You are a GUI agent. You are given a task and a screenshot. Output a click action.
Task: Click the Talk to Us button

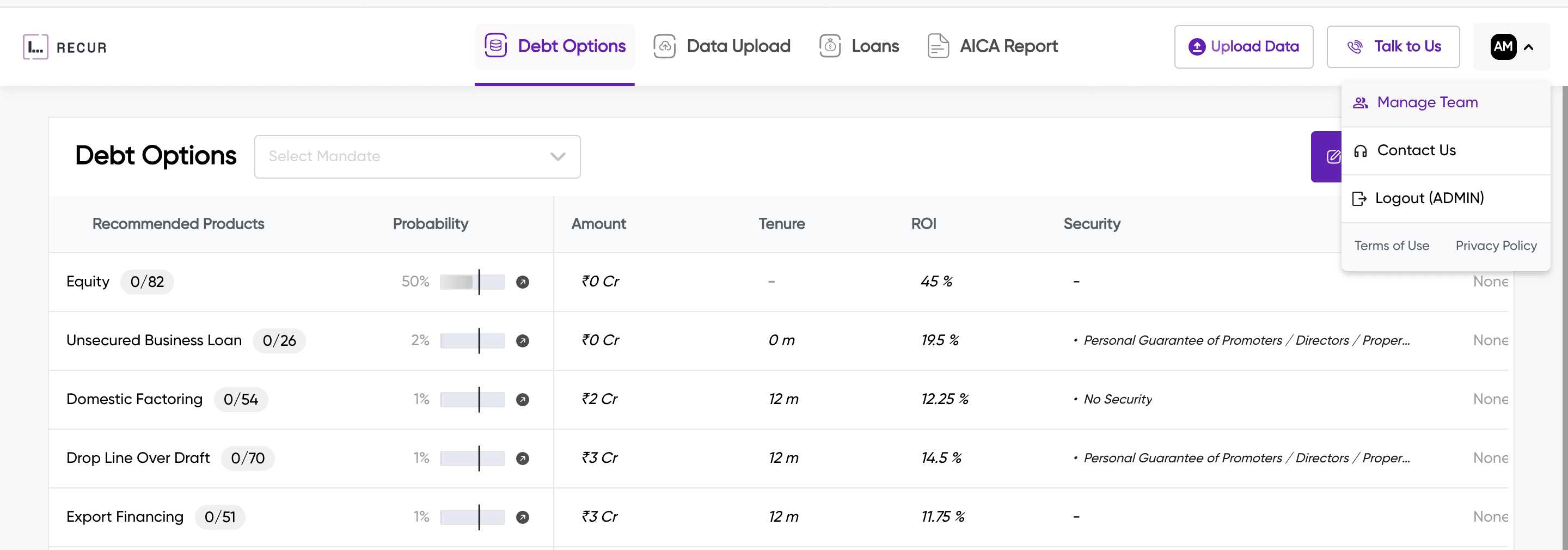tap(1393, 46)
